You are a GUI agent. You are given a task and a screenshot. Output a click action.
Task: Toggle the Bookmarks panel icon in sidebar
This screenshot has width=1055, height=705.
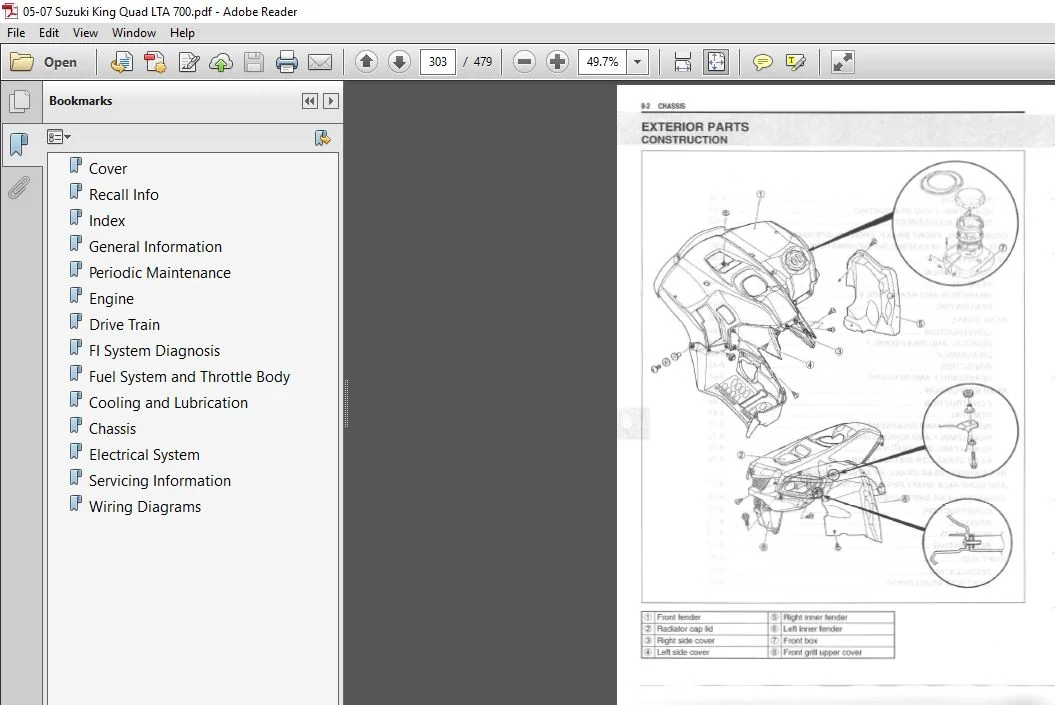point(20,144)
